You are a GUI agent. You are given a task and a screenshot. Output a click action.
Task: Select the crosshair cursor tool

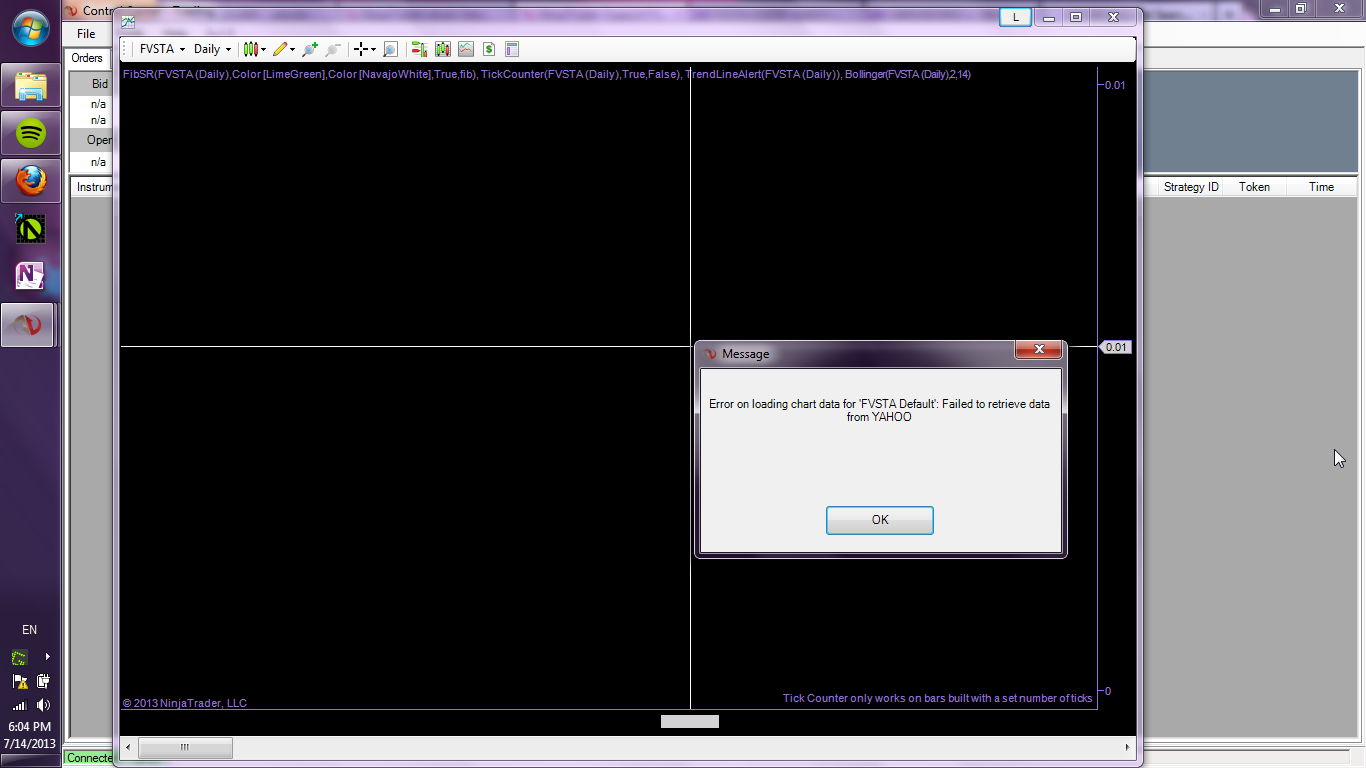point(361,49)
